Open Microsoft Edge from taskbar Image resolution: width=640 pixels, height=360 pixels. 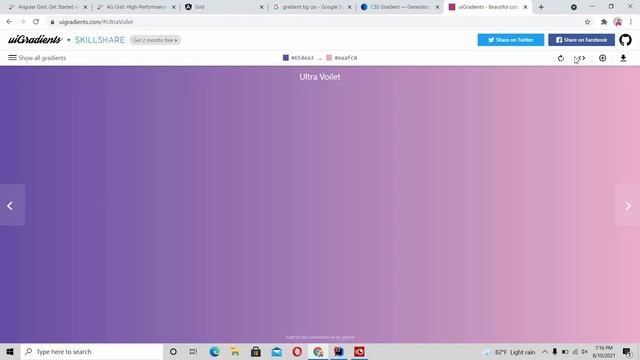[x=214, y=351]
